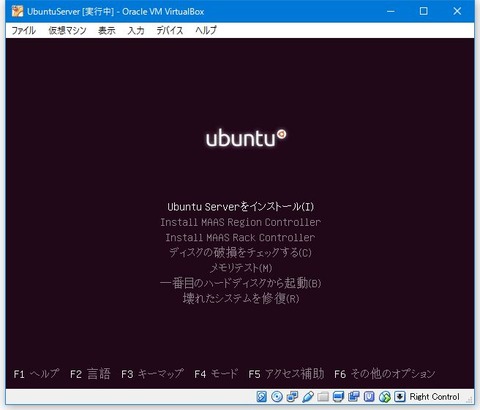The height and width of the screenshot is (410, 480).
Task: Select 一番目のハードディスクから起動(B) option
Action: (240, 283)
